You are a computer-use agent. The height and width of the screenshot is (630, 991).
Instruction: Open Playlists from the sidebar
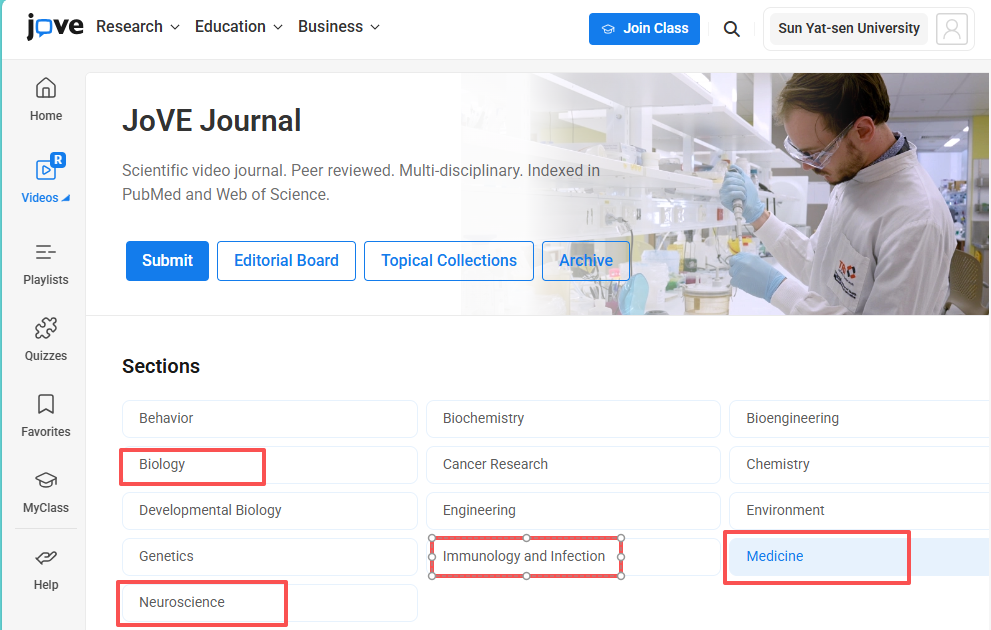pos(46,263)
